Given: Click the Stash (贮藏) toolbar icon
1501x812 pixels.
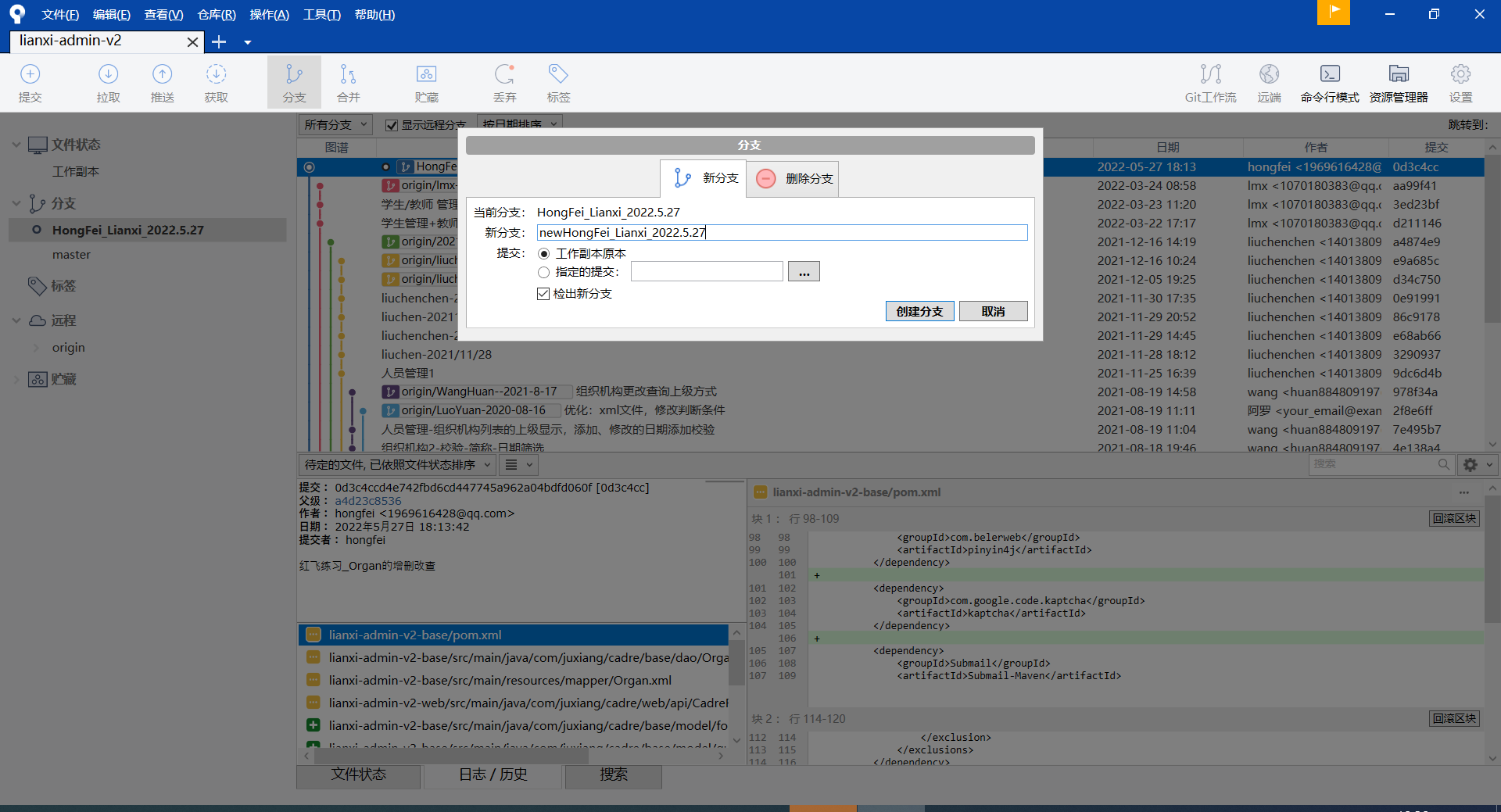Looking at the screenshot, I should tap(426, 83).
